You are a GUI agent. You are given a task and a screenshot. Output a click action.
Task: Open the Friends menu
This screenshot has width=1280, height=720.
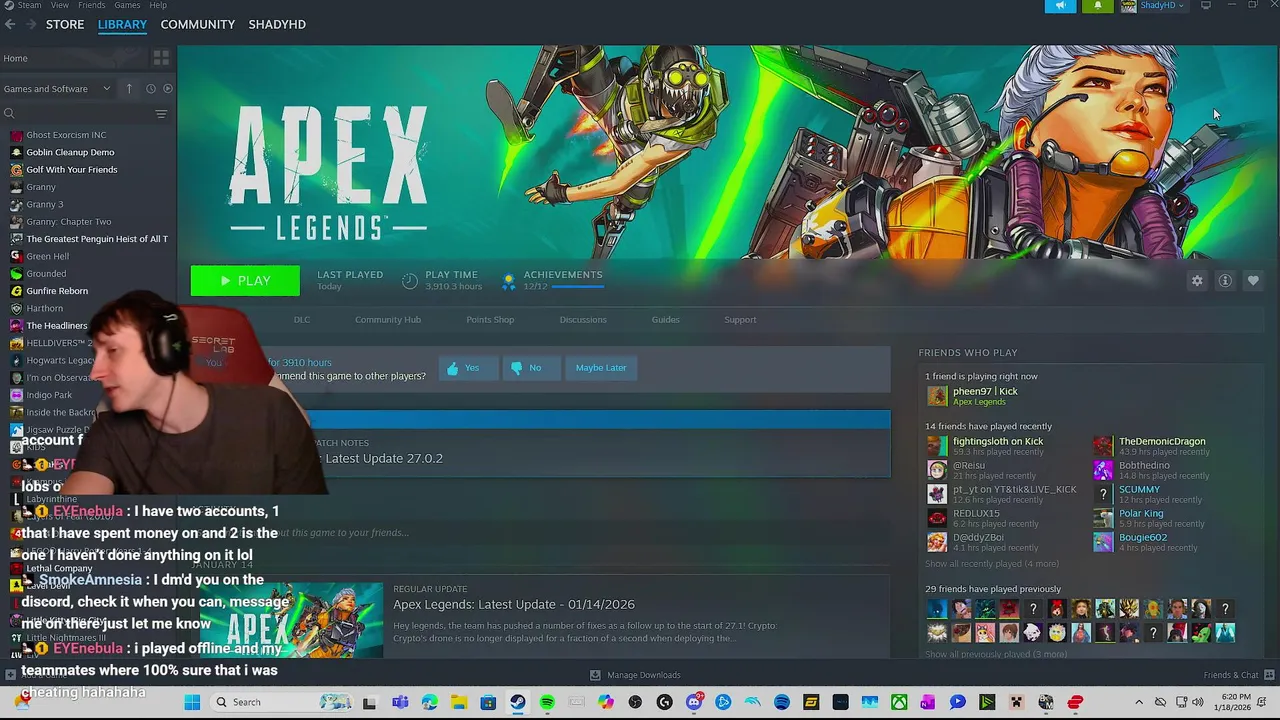tap(92, 5)
